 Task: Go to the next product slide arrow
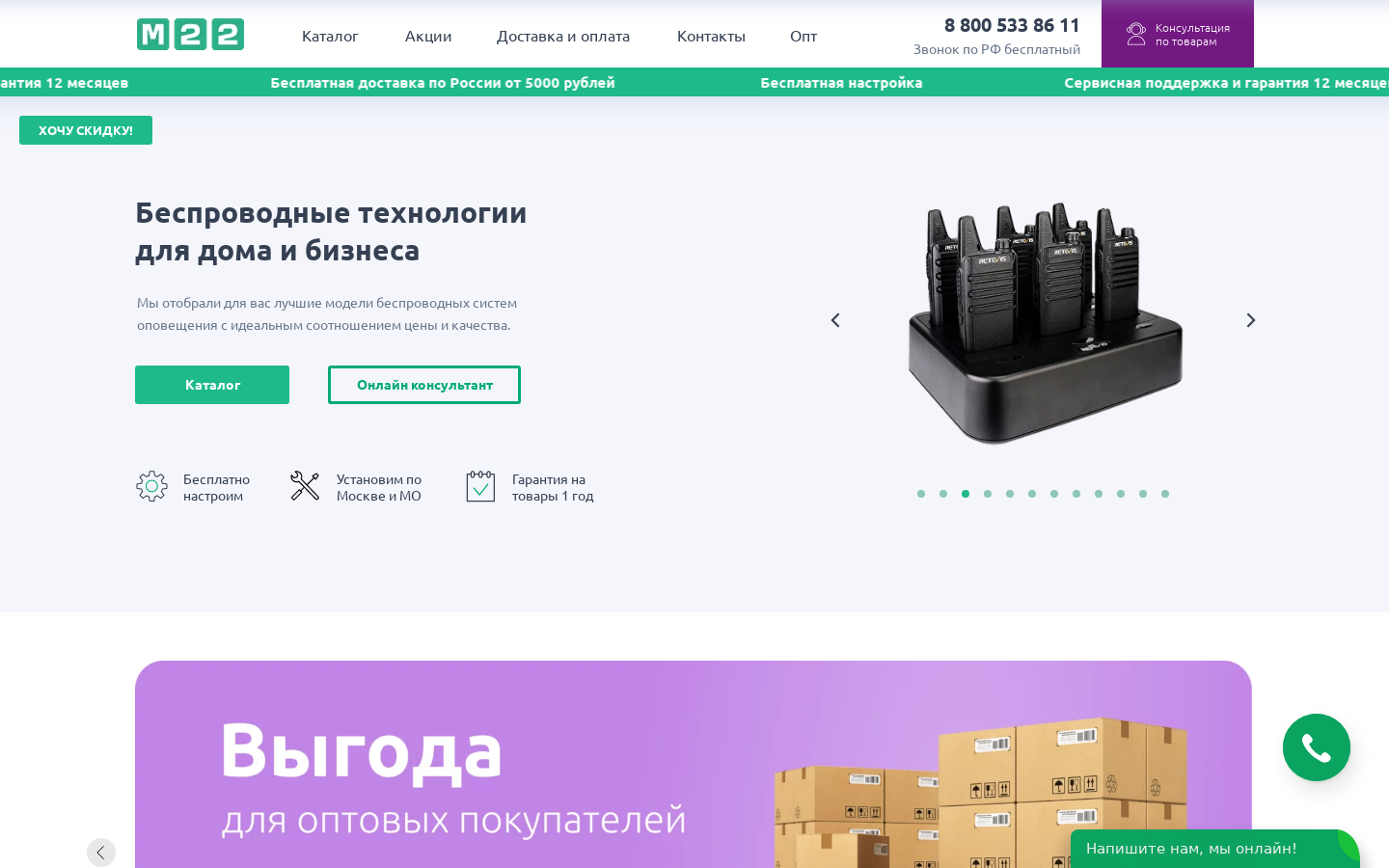tap(1250, 320)
